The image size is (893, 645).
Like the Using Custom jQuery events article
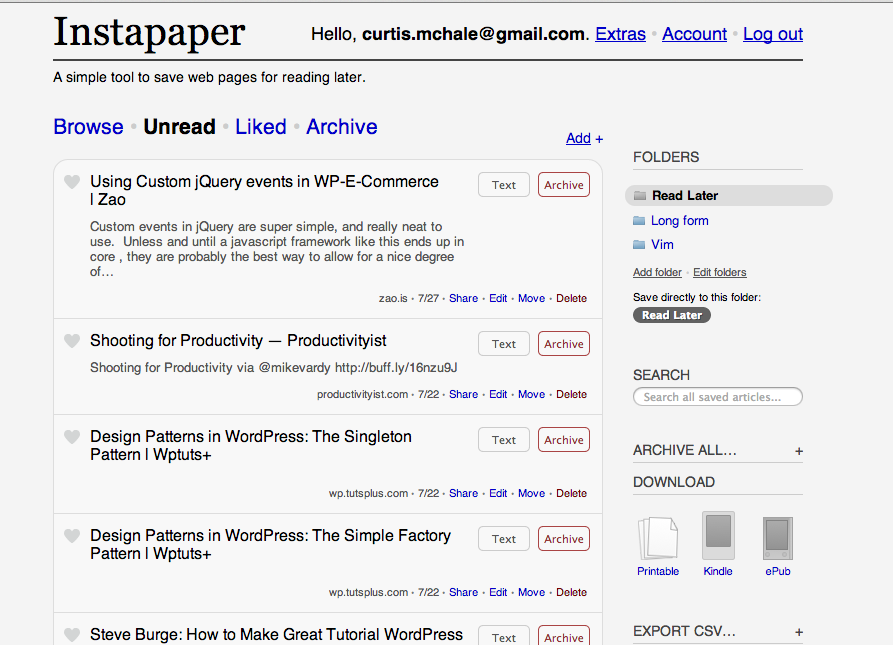tap(71, 182)
